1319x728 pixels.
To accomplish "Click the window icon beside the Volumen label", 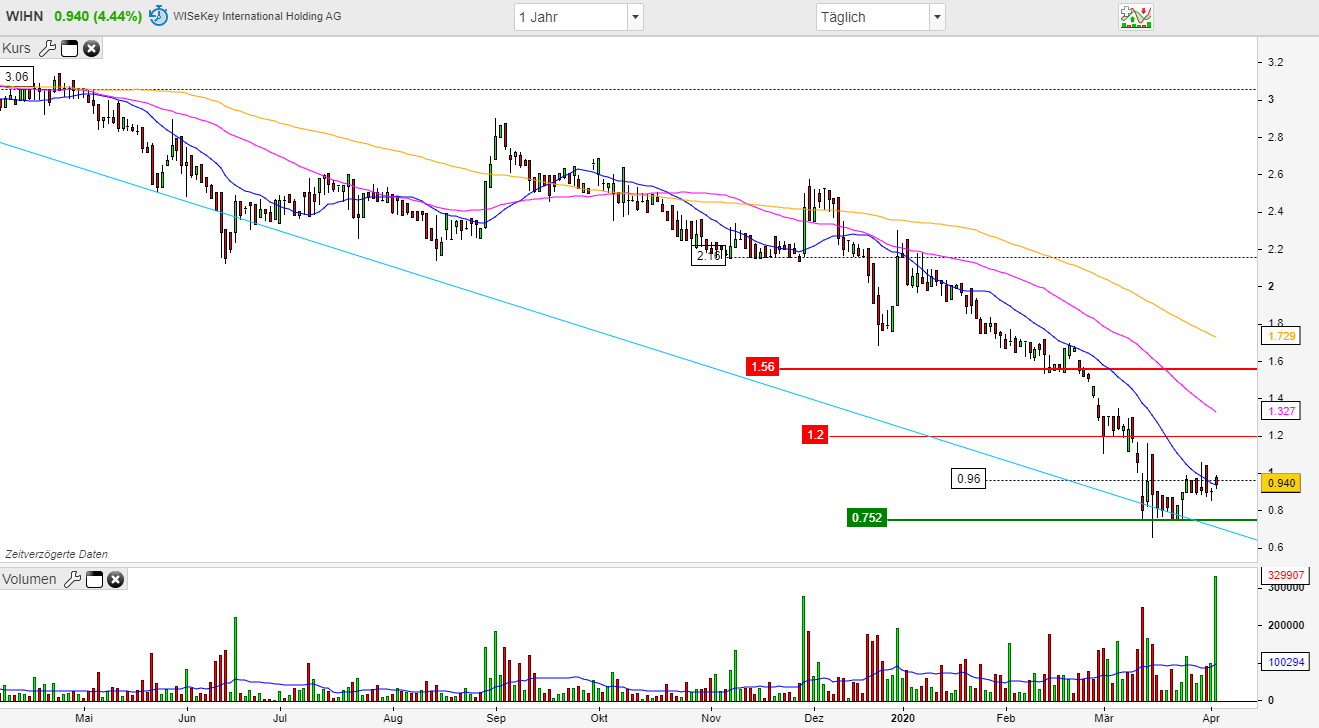I will [x=93, y=579].
